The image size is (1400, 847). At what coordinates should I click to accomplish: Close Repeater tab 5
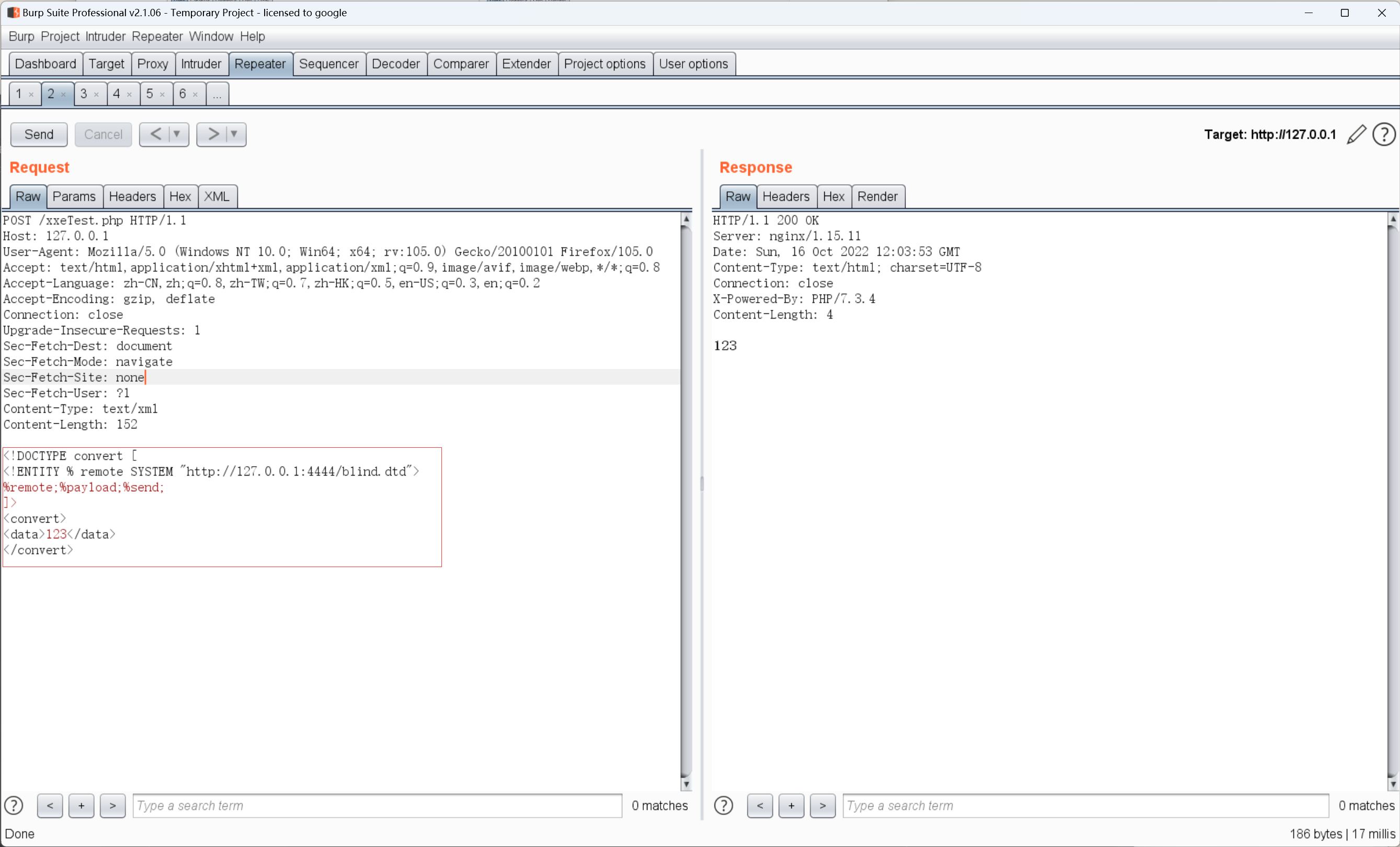tap(163, 95)
